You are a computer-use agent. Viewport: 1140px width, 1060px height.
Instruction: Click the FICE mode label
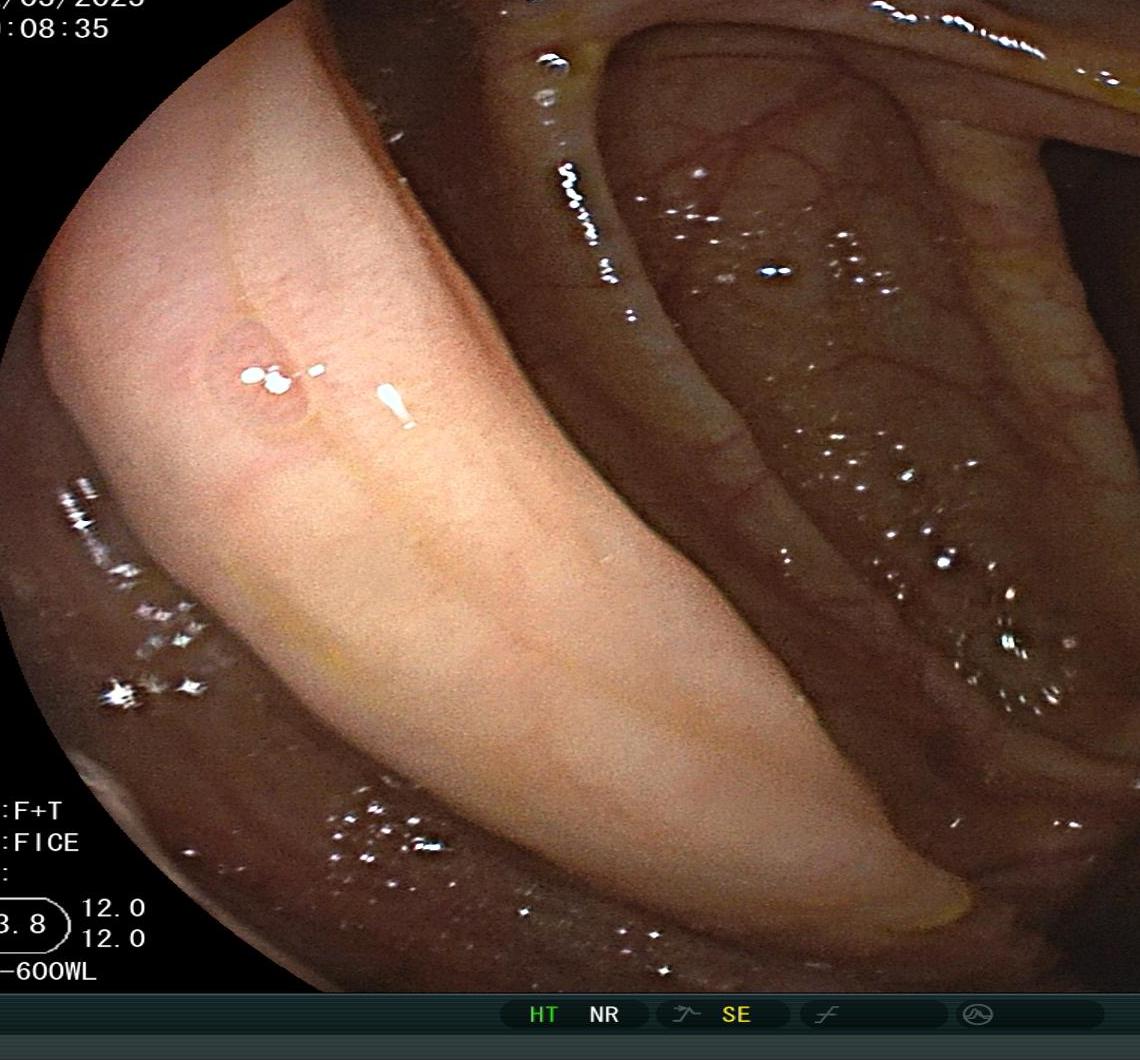coord(45,843)
